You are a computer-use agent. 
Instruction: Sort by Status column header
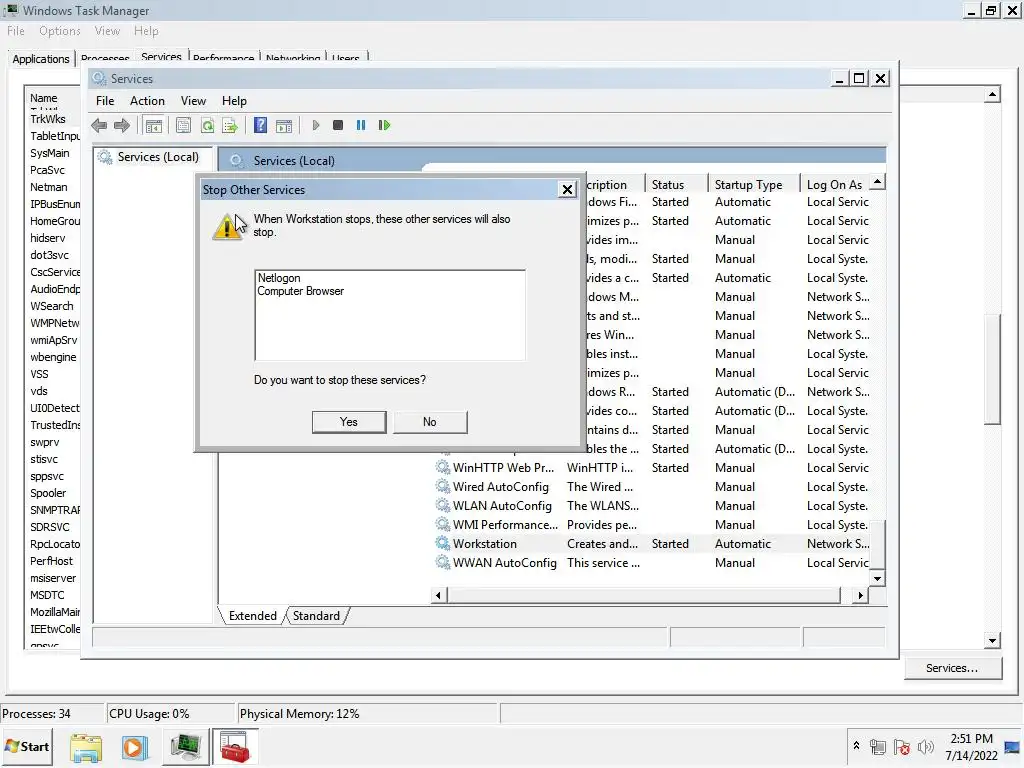pyautogui.click(x=677, y=185)
